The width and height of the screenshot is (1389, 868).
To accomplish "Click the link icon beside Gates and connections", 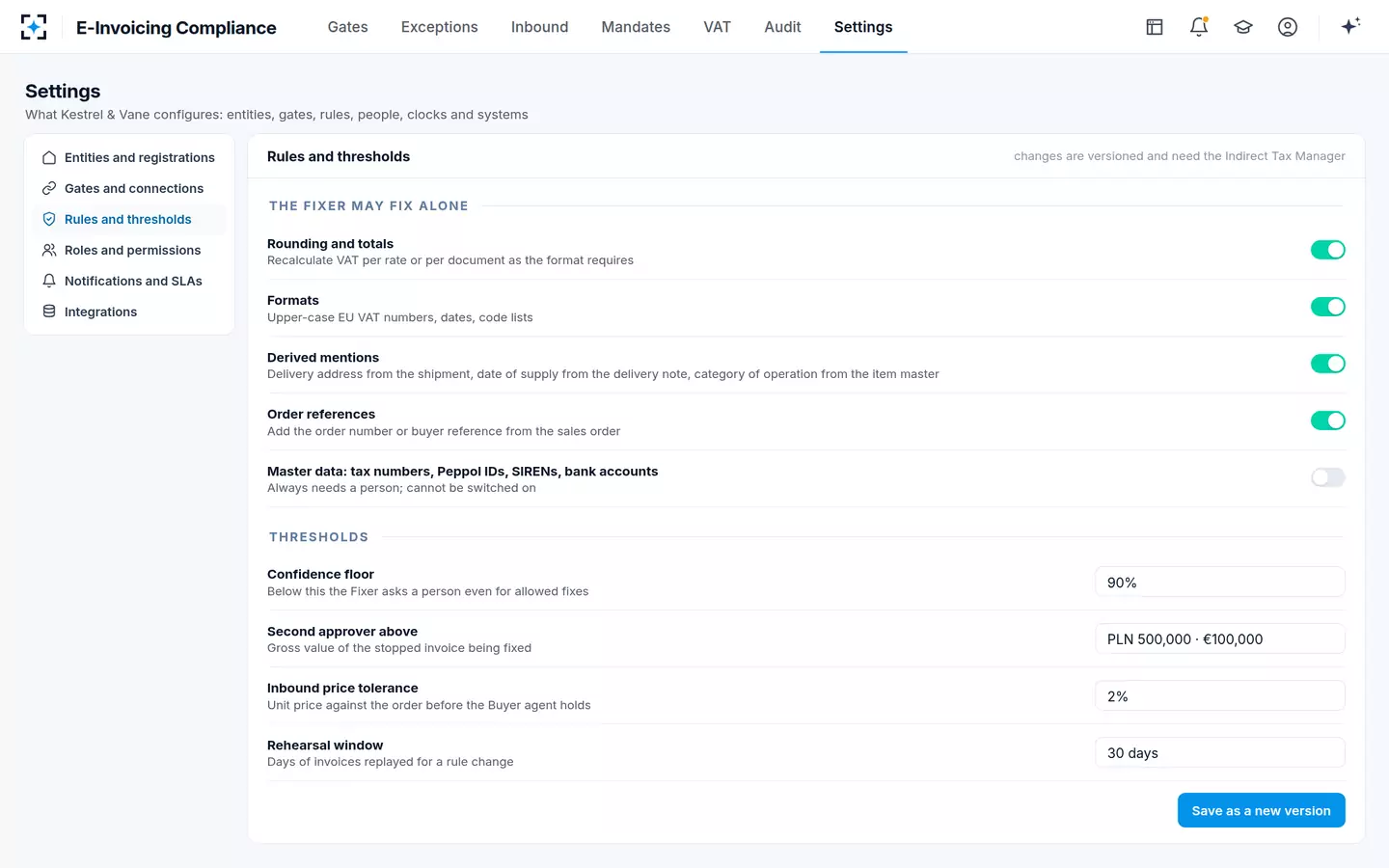I will pyautogui.click(x=49, y=188).
